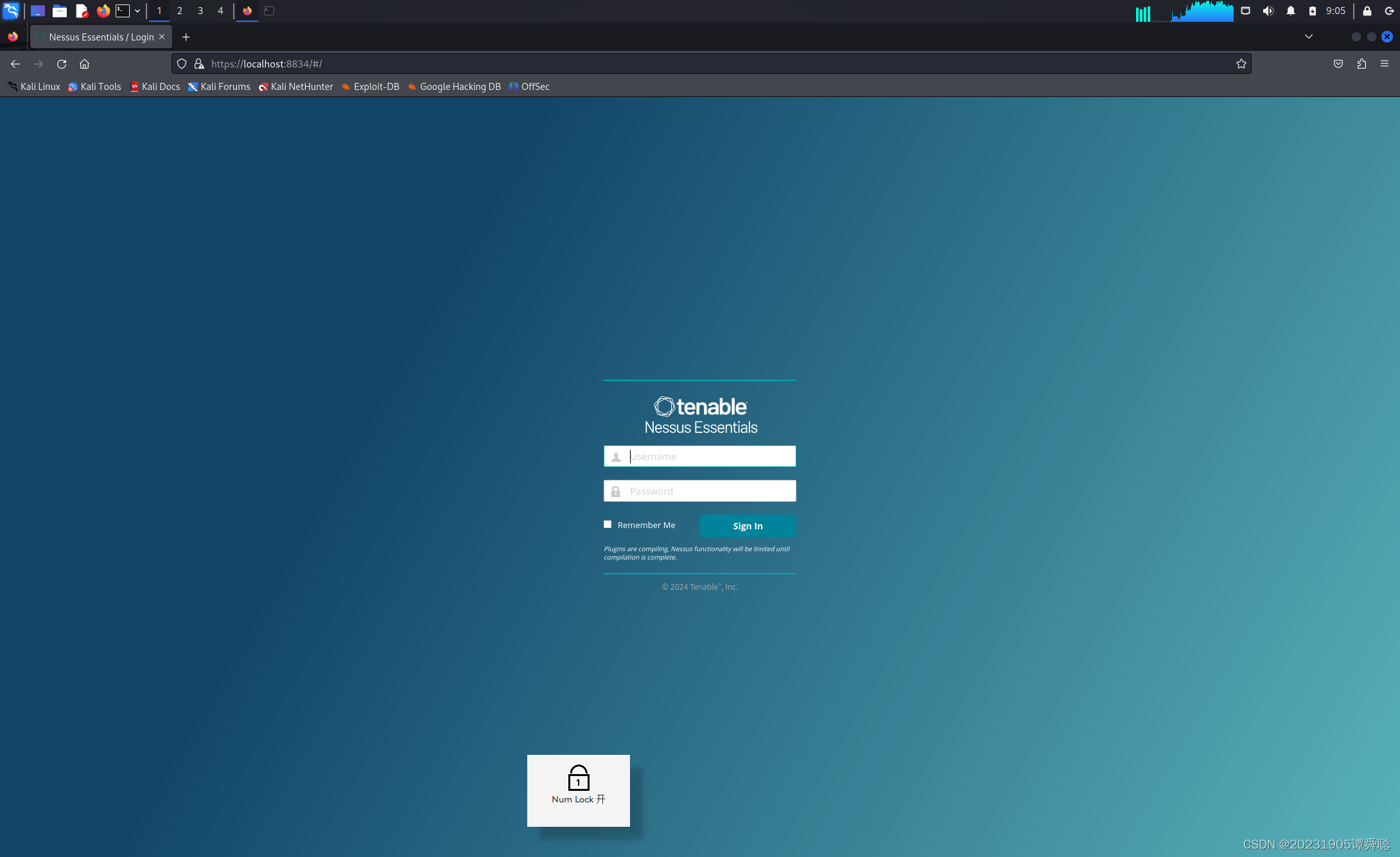Image resolution: width=1400 pixels, height=857 pixels.
Task: Open the file manager from panel
Action: point(60,10)
